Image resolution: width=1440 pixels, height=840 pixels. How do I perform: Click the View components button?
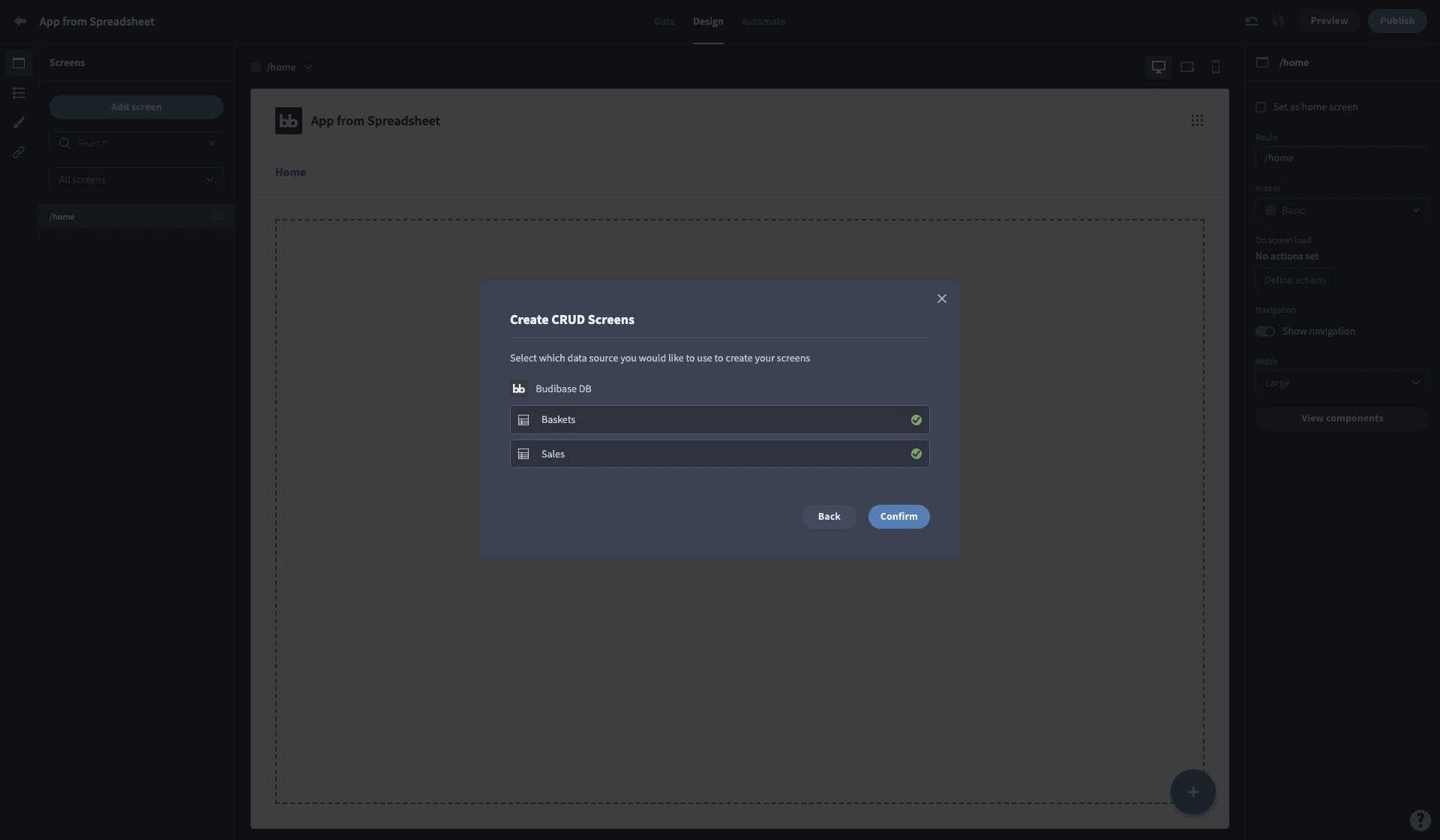(1342, 418)
